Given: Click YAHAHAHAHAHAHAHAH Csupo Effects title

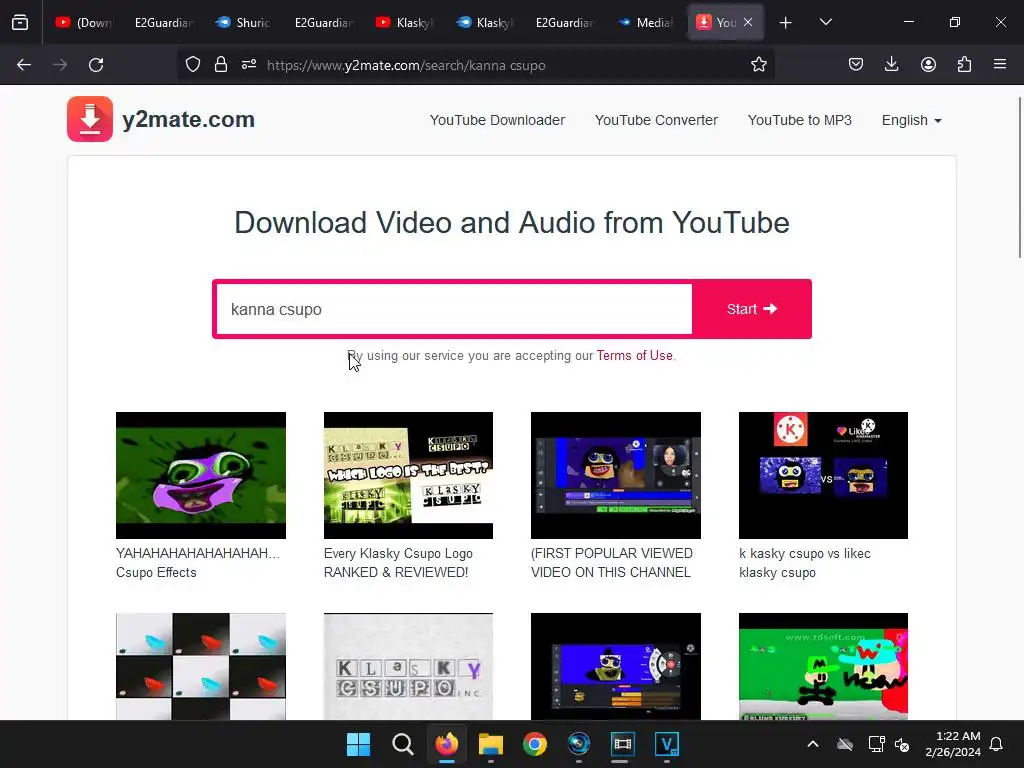Looking at the screenshot, I should coord(198,562).
